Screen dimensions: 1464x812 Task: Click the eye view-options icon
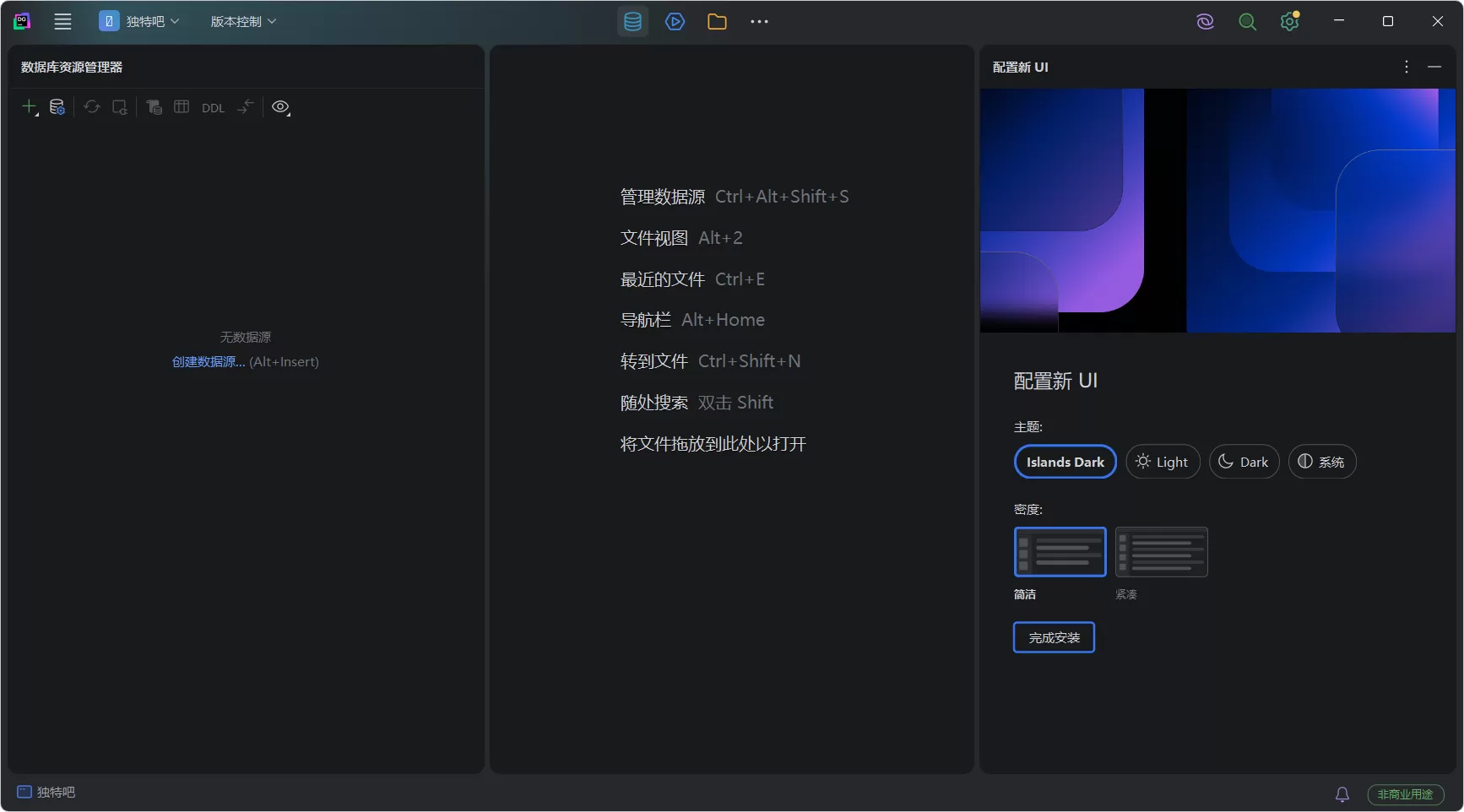click(281, 107)
